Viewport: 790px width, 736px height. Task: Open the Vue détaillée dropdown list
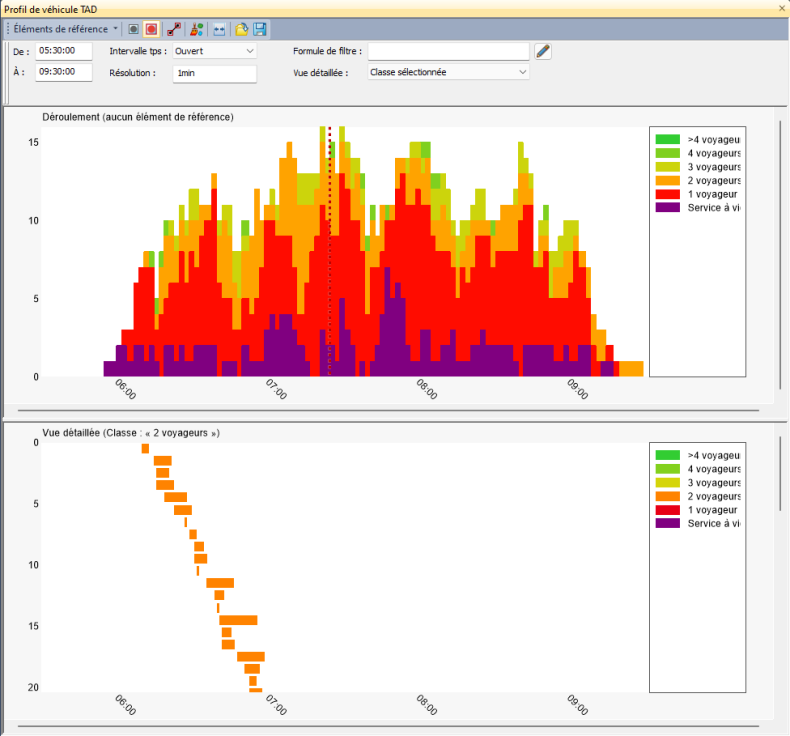tap(448, 72)
